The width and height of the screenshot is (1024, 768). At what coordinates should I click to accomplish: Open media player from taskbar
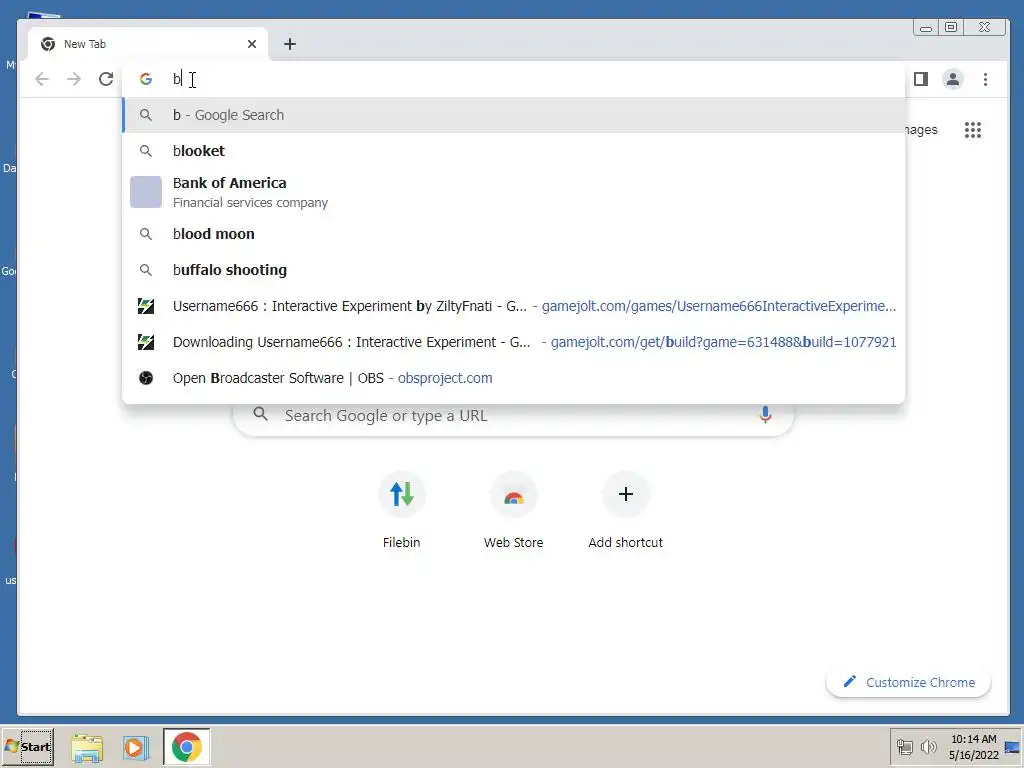(x=136, y=747)
